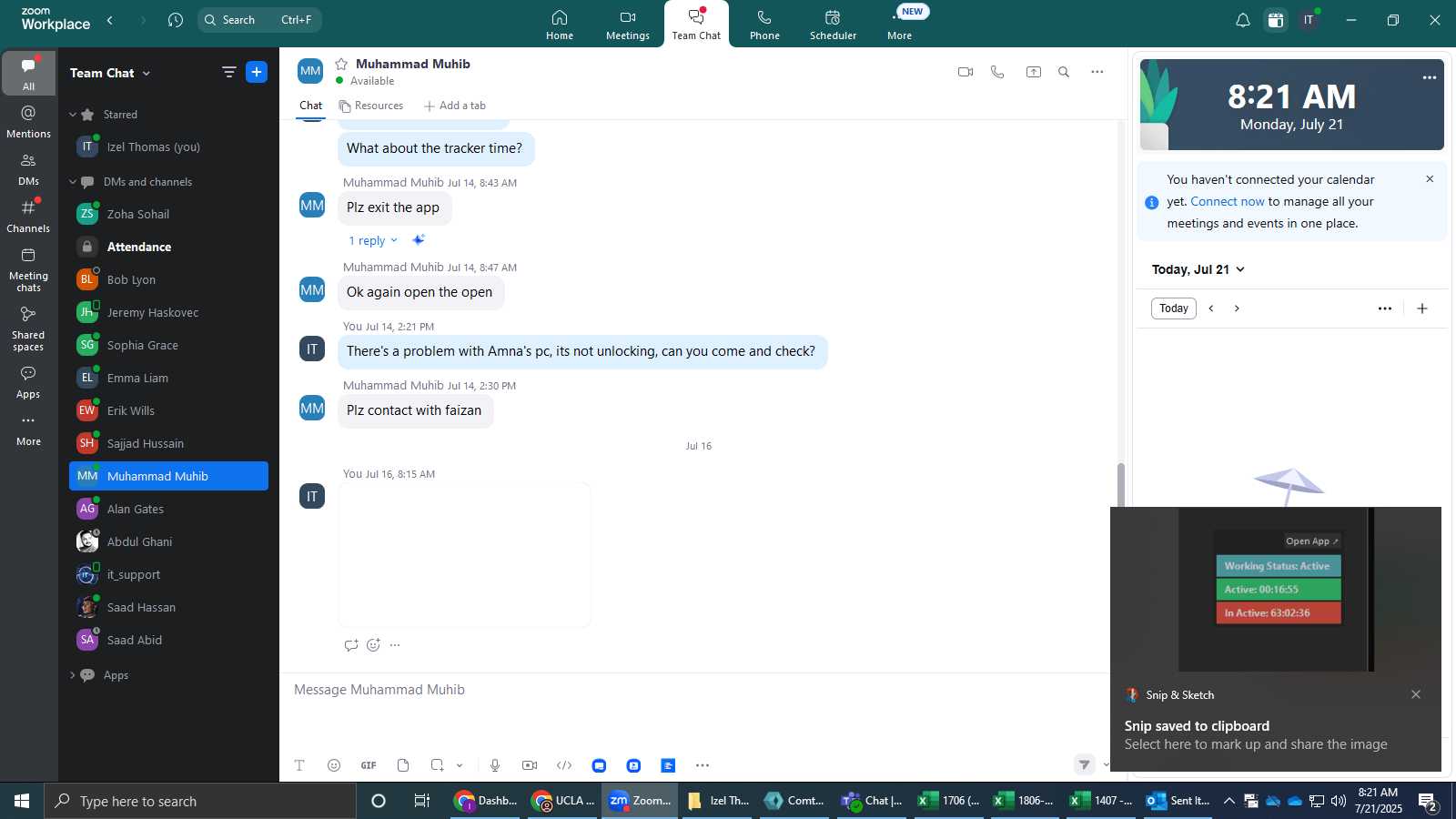Screen dimensions: 1456x819
Task: Open Apps in the left sidebar
Action: (x=28, y=383)
